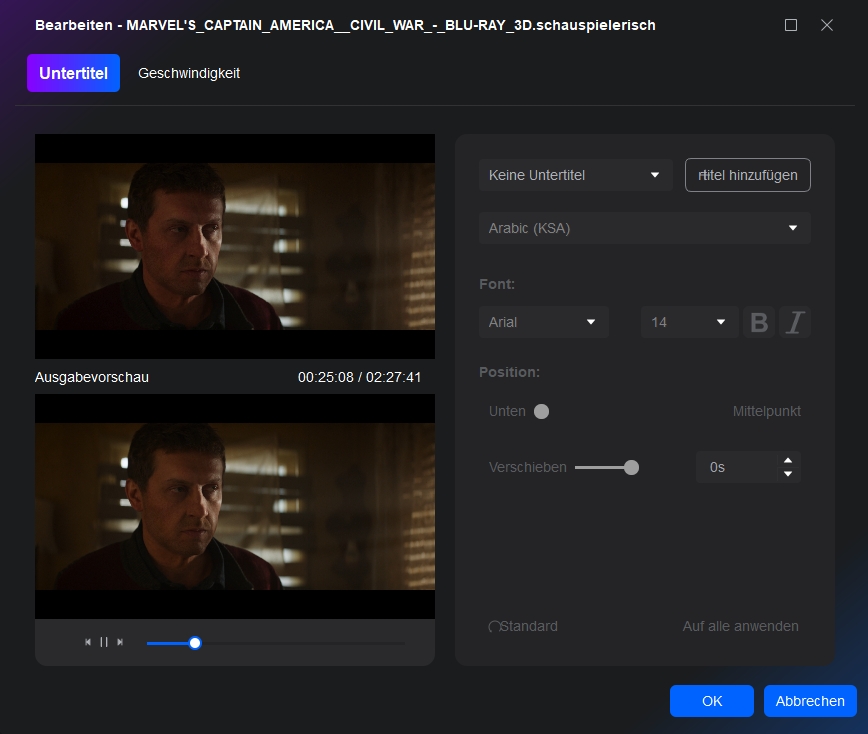Click the 00:25:08 / 02:27:41 timecode
This screenshot has width=868, height=734.
(359, 377)
